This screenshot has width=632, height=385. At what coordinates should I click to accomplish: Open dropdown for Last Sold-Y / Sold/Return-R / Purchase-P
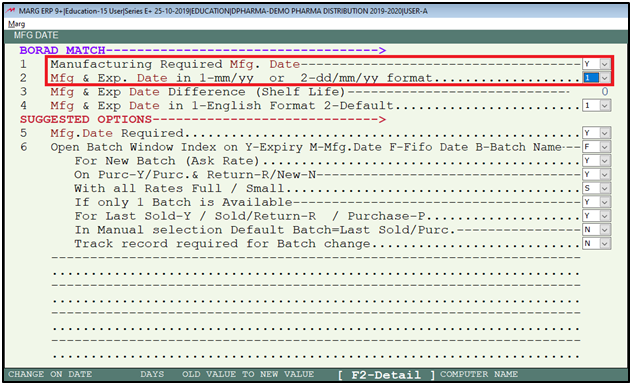[605, 216]
